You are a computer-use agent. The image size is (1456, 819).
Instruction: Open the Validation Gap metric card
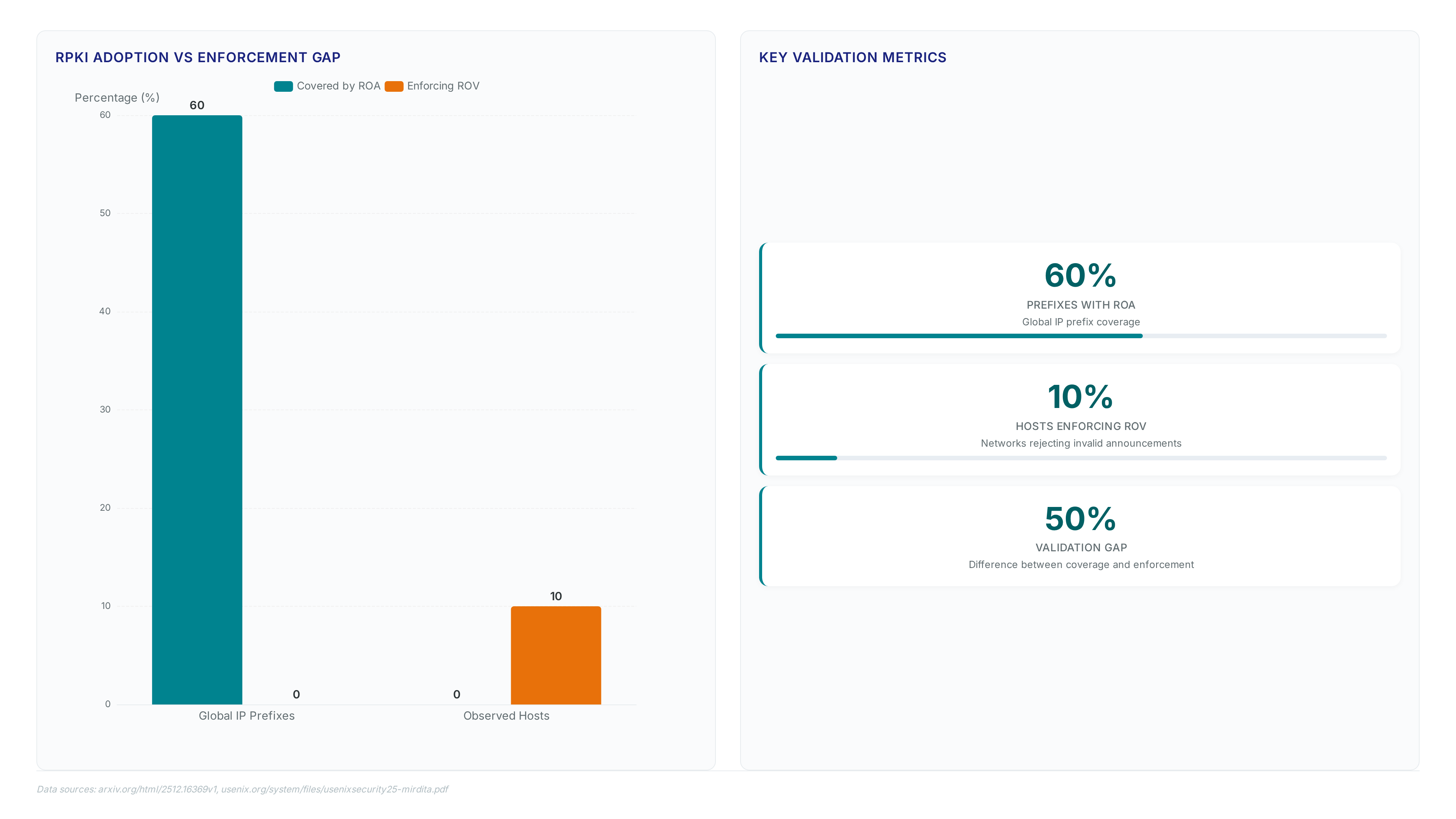[1080, 536]
